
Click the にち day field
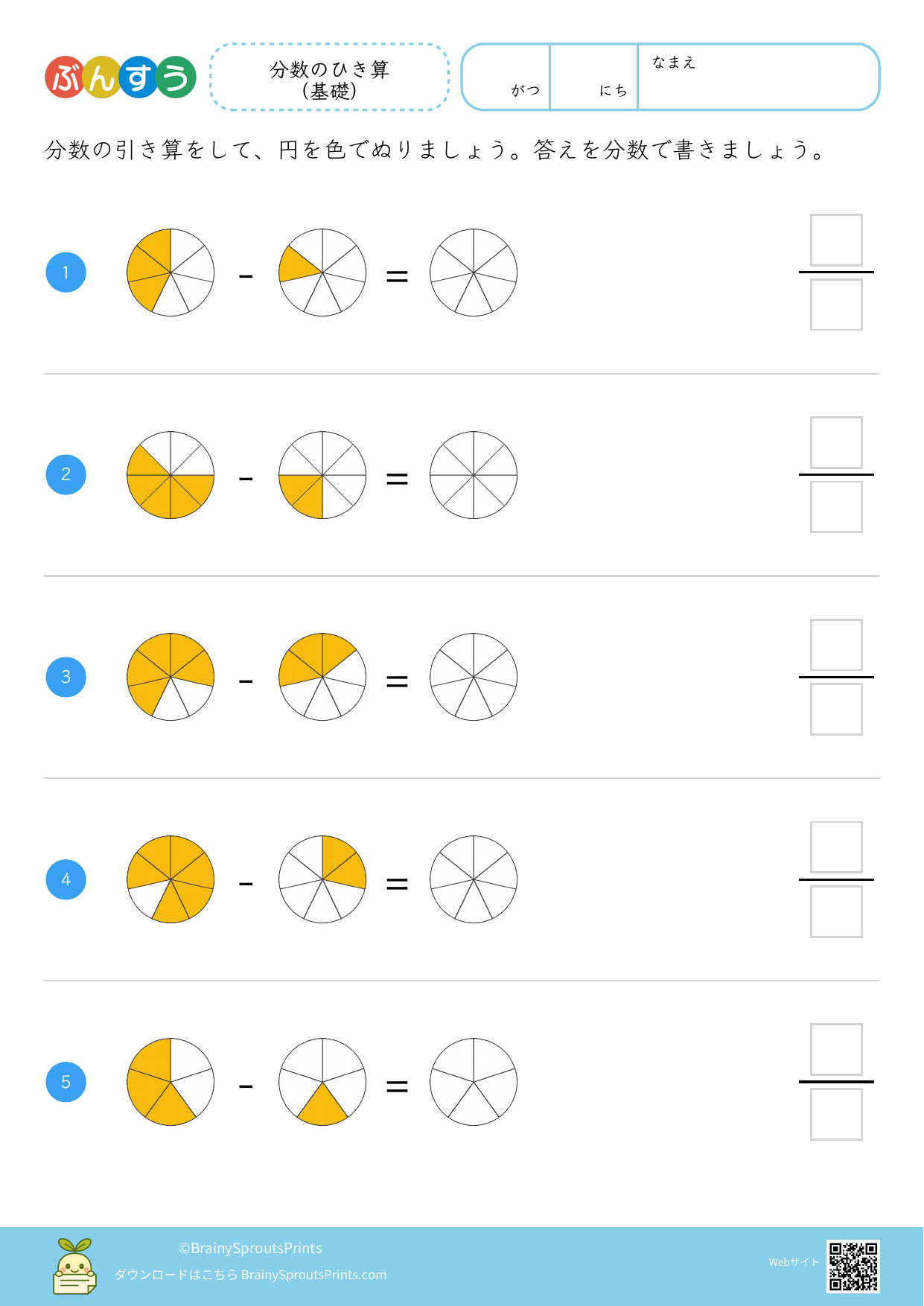594,77
